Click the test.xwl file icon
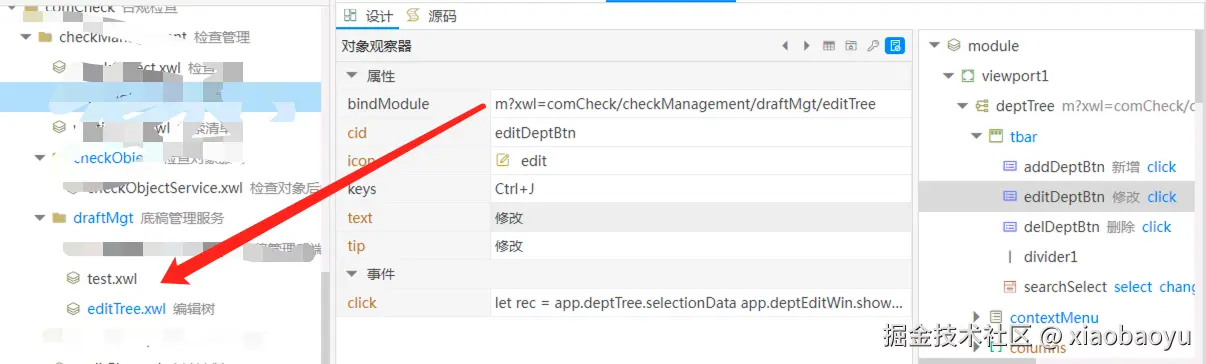This screenshot has height=364, width=1206. click(72, 279)
